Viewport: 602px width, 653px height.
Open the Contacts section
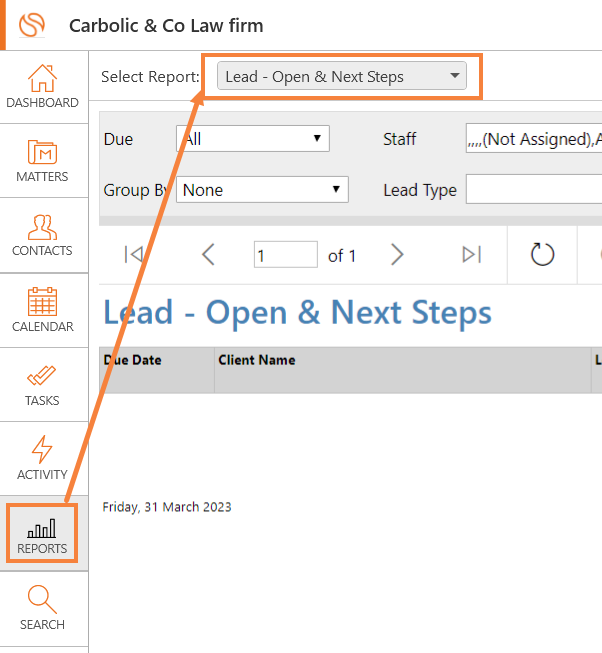[42, 236]
